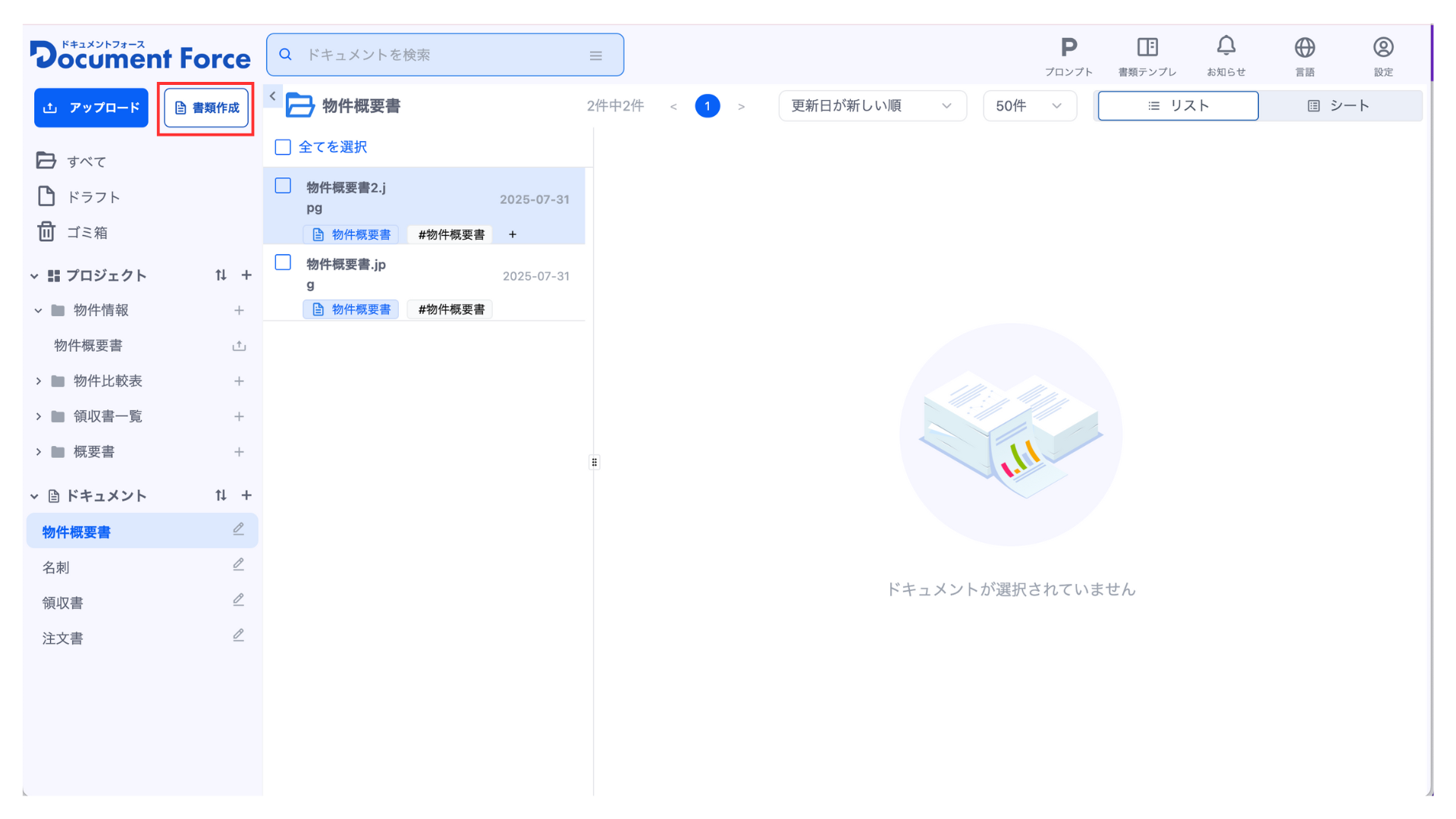Collapse the プロジェクト section
The height and width of the screenshot is (819, 1456).
34,276
